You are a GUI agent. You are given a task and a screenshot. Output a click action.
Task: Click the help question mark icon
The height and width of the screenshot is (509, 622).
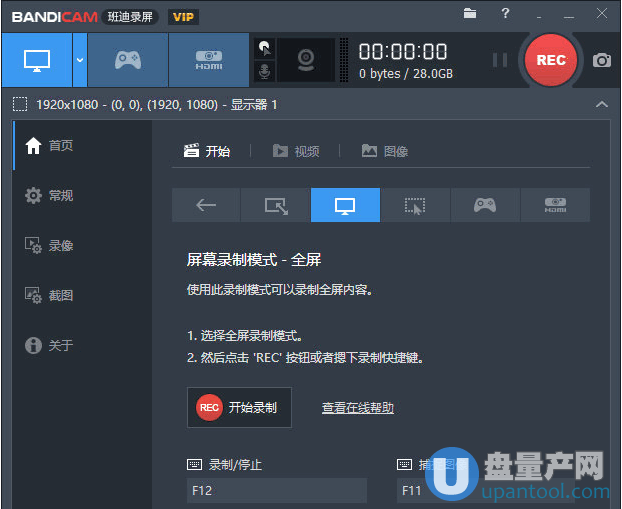[506, 14]
